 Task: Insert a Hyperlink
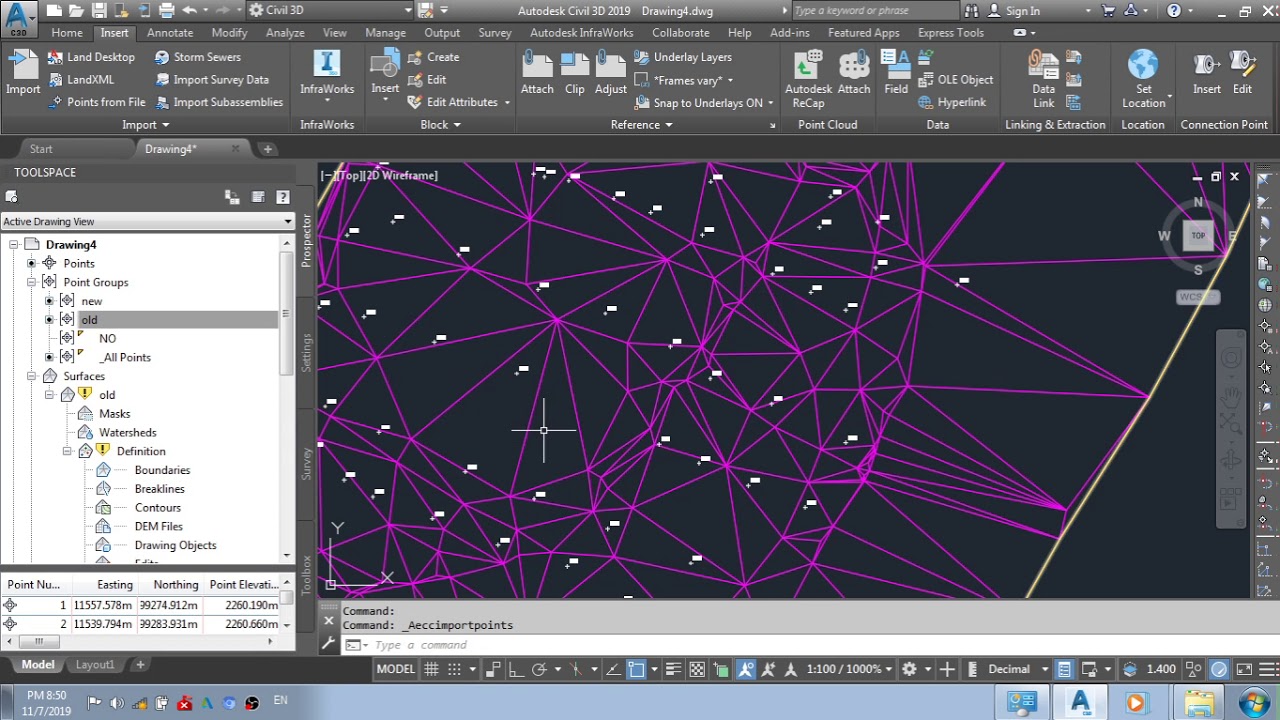pyautogui.click(x=951, y=102)
